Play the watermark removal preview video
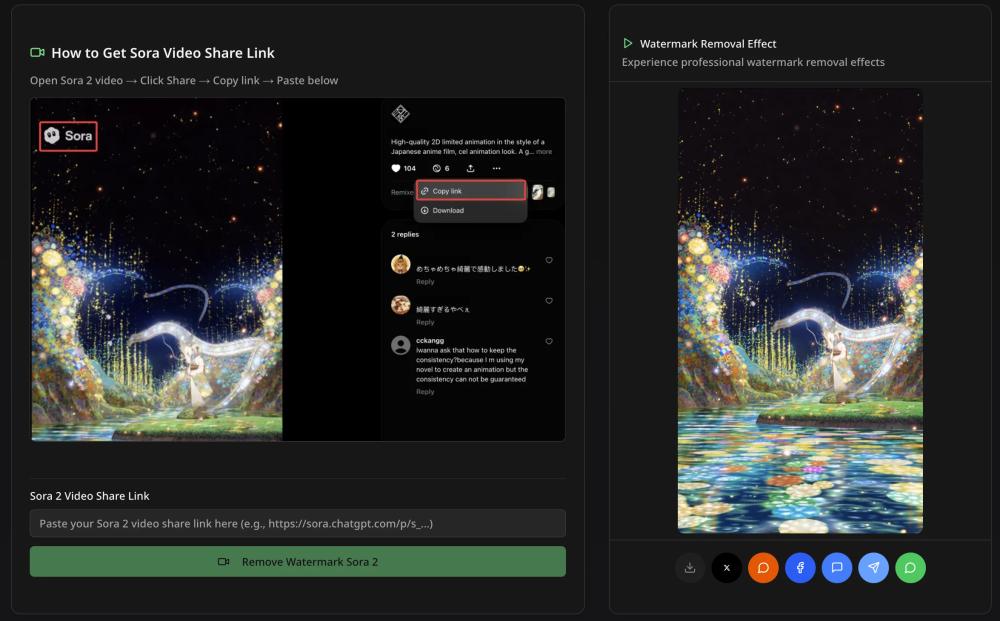 (800, 310)
